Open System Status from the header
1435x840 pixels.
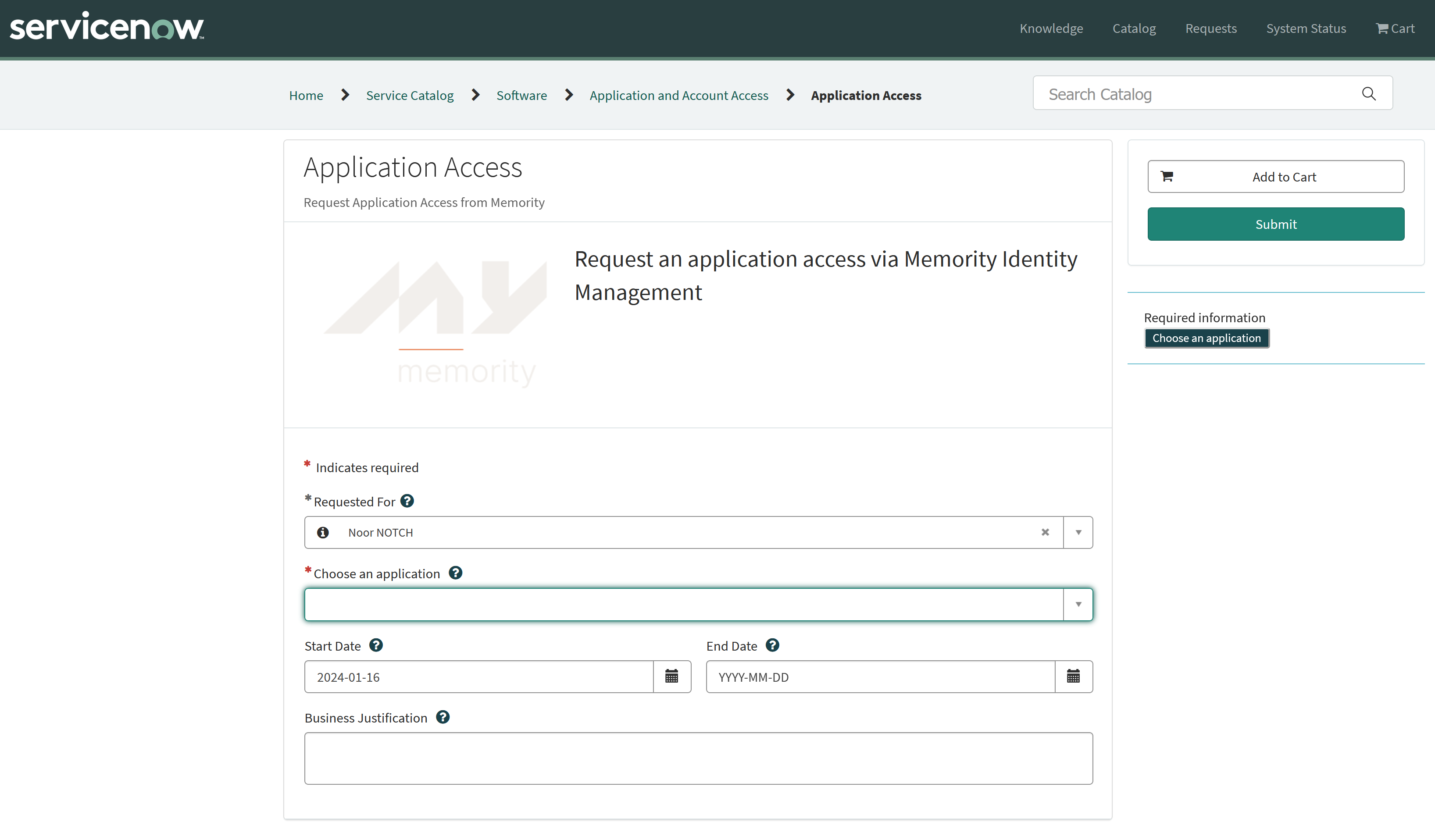(x=1306, y=28)
